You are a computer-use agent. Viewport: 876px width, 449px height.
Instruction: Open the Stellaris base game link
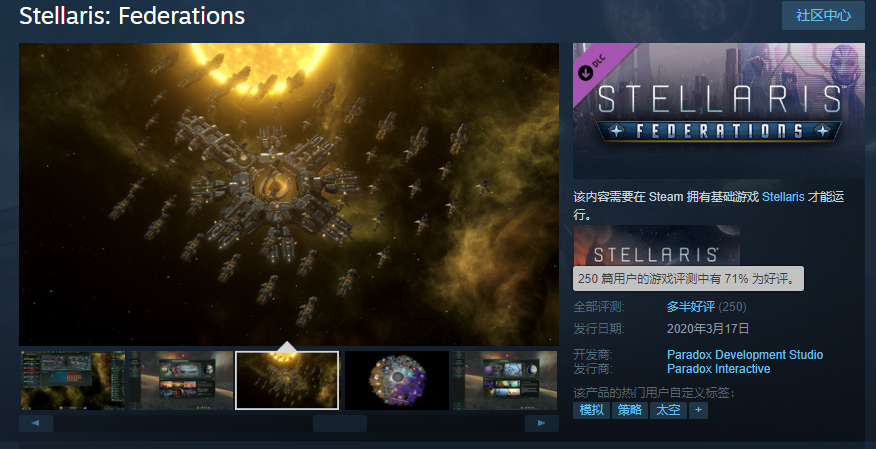783,197
